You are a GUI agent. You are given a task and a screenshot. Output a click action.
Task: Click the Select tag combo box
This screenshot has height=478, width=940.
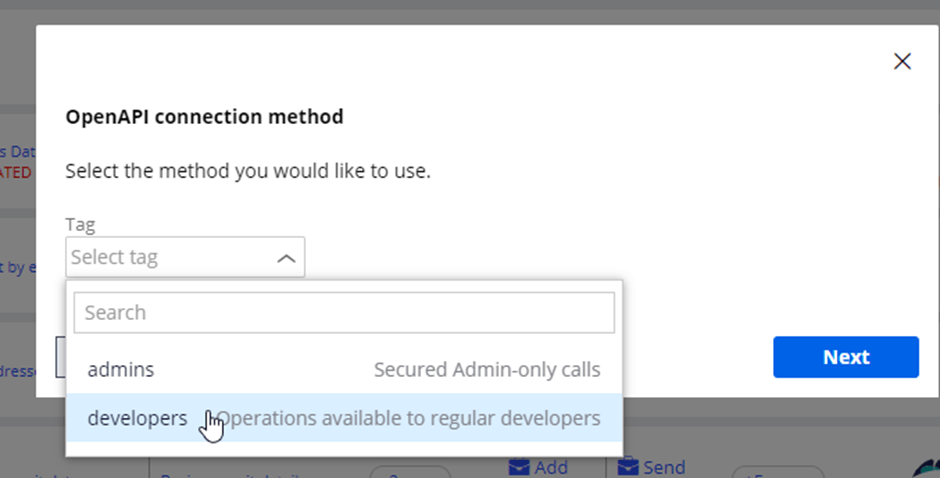[170, 258]
